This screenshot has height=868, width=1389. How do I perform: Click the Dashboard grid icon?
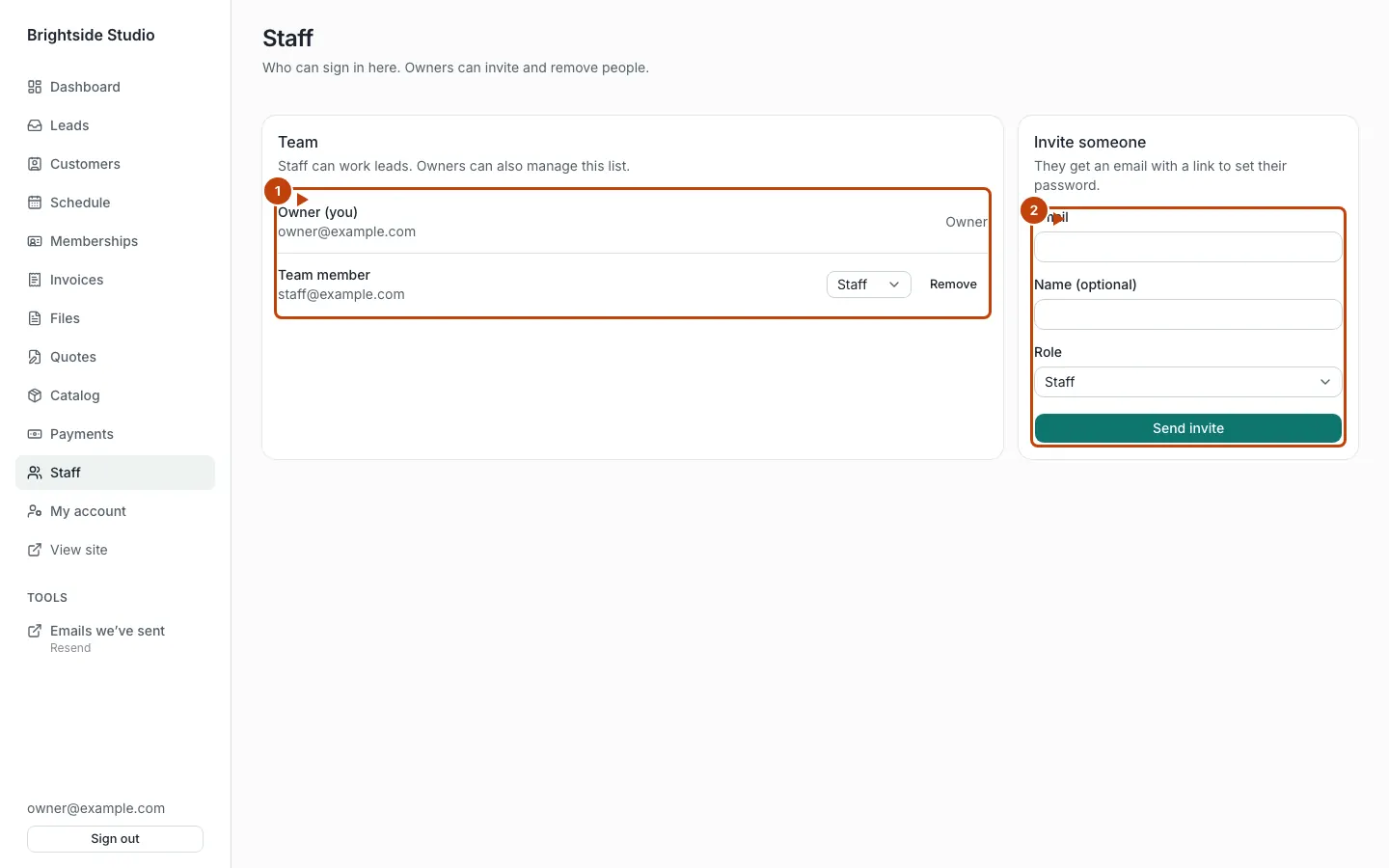click(35, 87)
